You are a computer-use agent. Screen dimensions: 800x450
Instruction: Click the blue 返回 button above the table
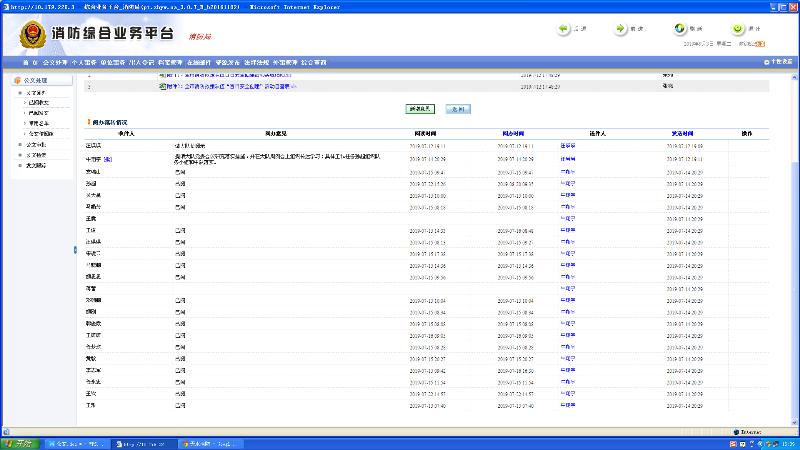[x=457, y=107]
